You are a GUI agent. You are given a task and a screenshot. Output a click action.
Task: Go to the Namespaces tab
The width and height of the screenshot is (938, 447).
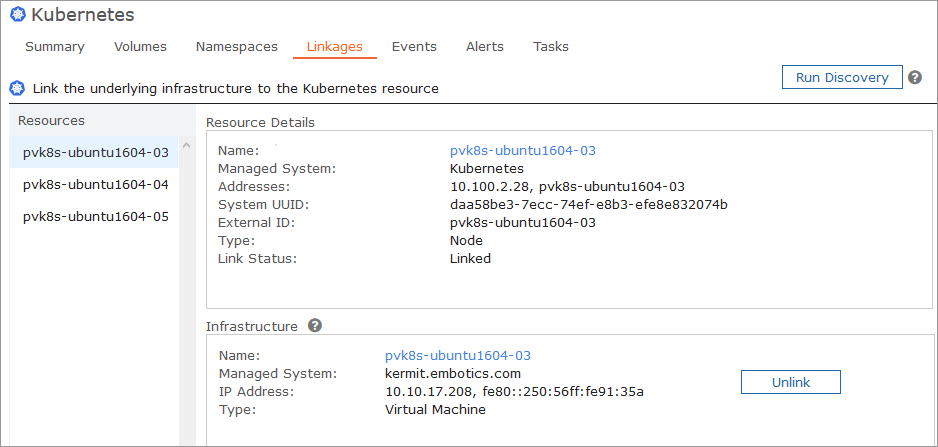236,47
